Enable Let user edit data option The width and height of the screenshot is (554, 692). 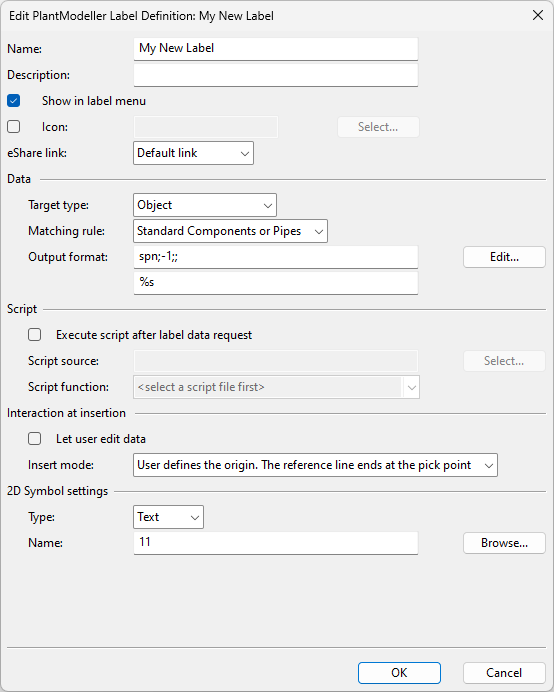(34, 439)
